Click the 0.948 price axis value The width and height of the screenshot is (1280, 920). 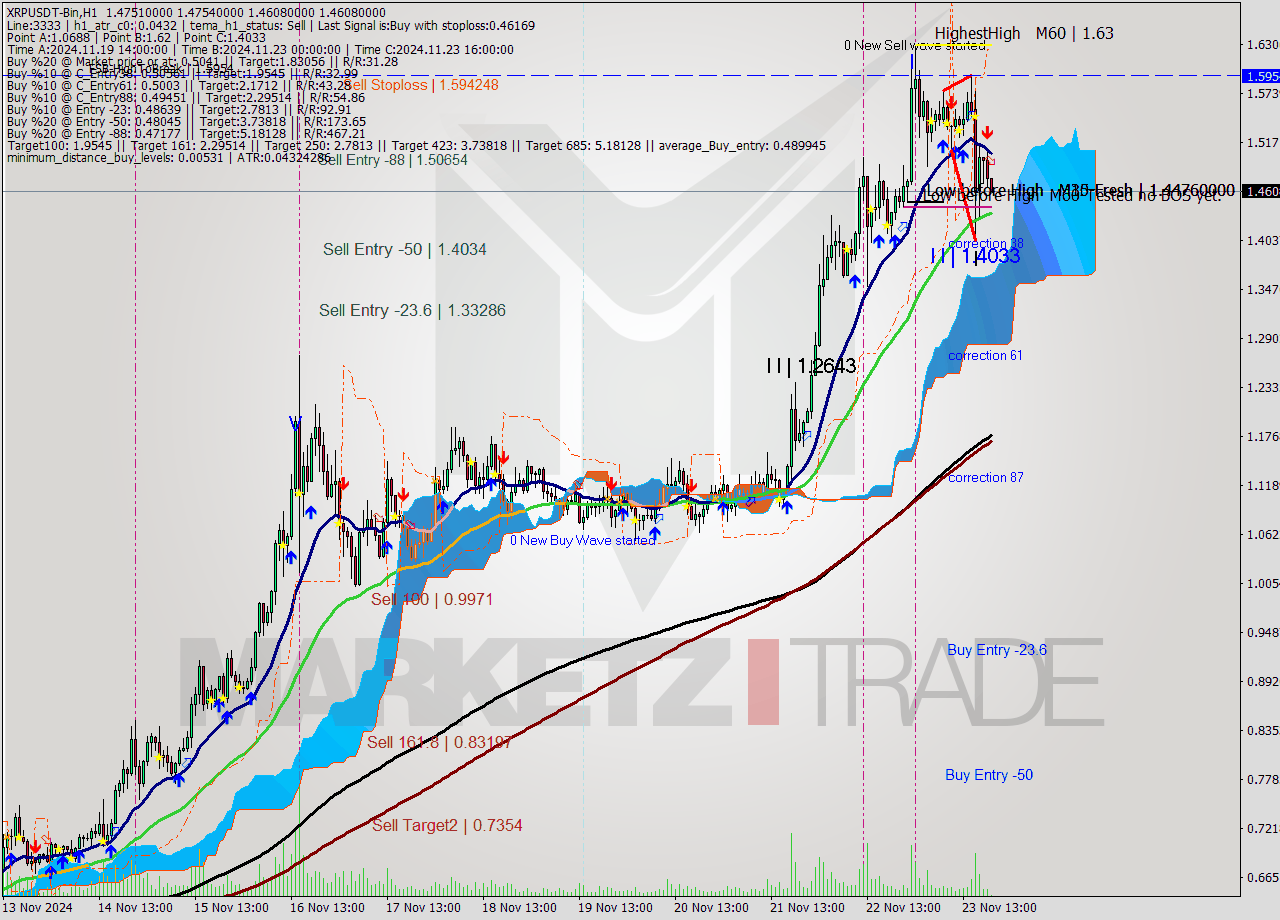pos(1261,633)
